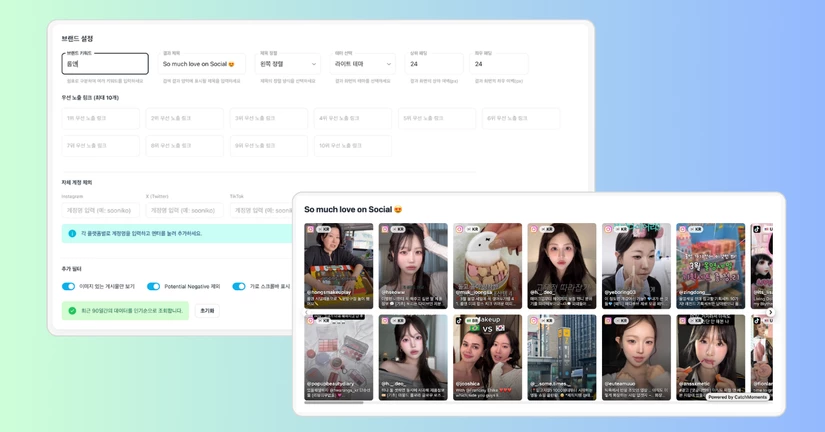Click the 8th priority exposure link field
The height and width of the screenshot is (432, 825).
[185, 146]
